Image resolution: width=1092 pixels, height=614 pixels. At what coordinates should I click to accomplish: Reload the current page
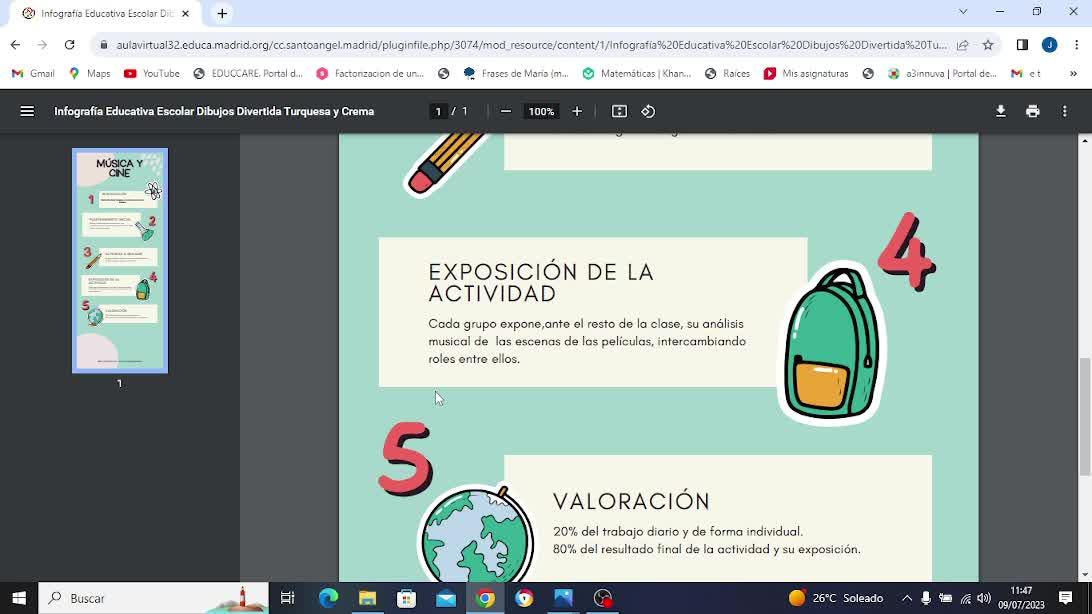69,45
